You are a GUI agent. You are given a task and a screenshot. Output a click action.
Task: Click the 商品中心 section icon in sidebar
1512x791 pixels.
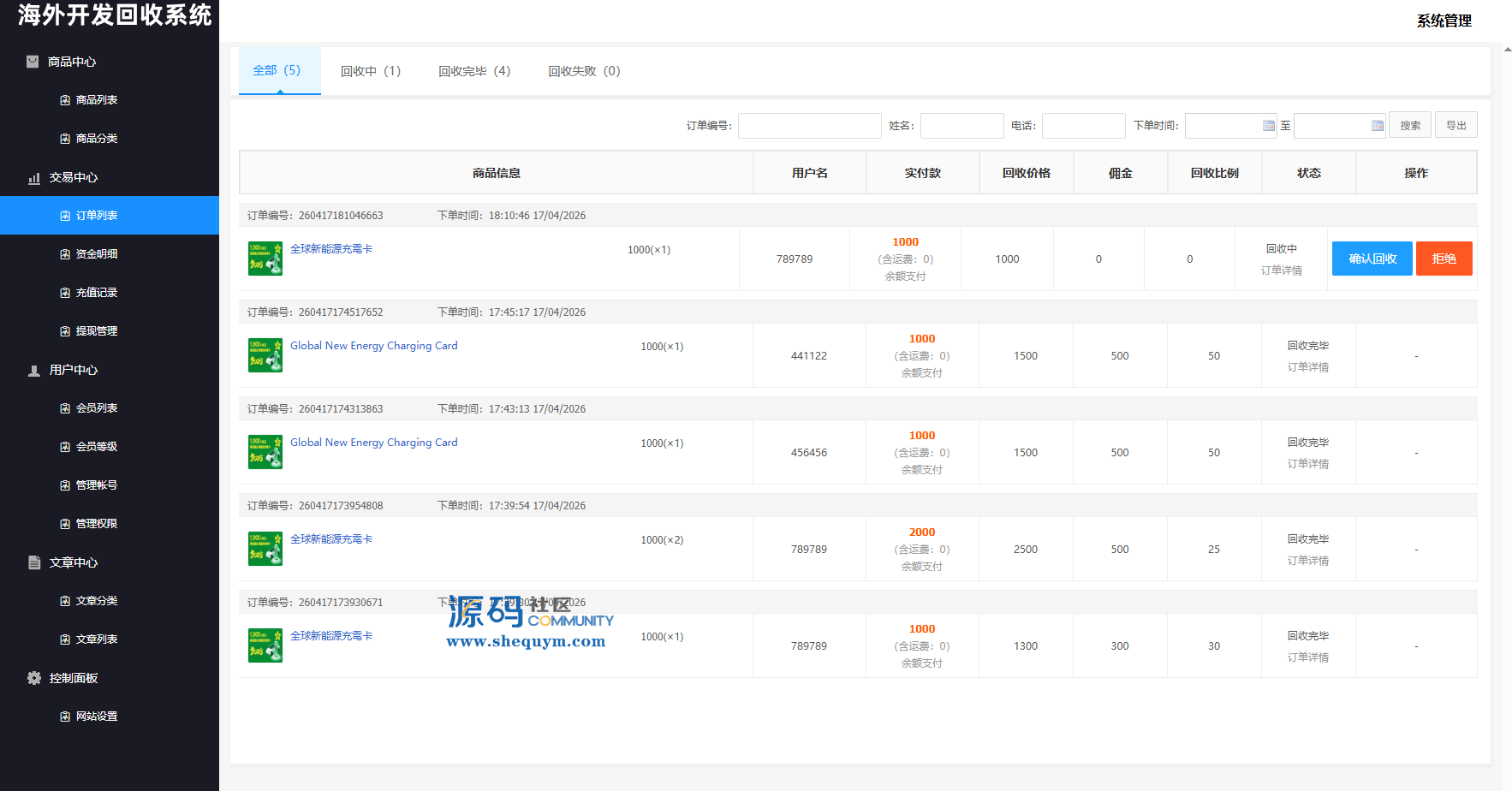point(33,62)
